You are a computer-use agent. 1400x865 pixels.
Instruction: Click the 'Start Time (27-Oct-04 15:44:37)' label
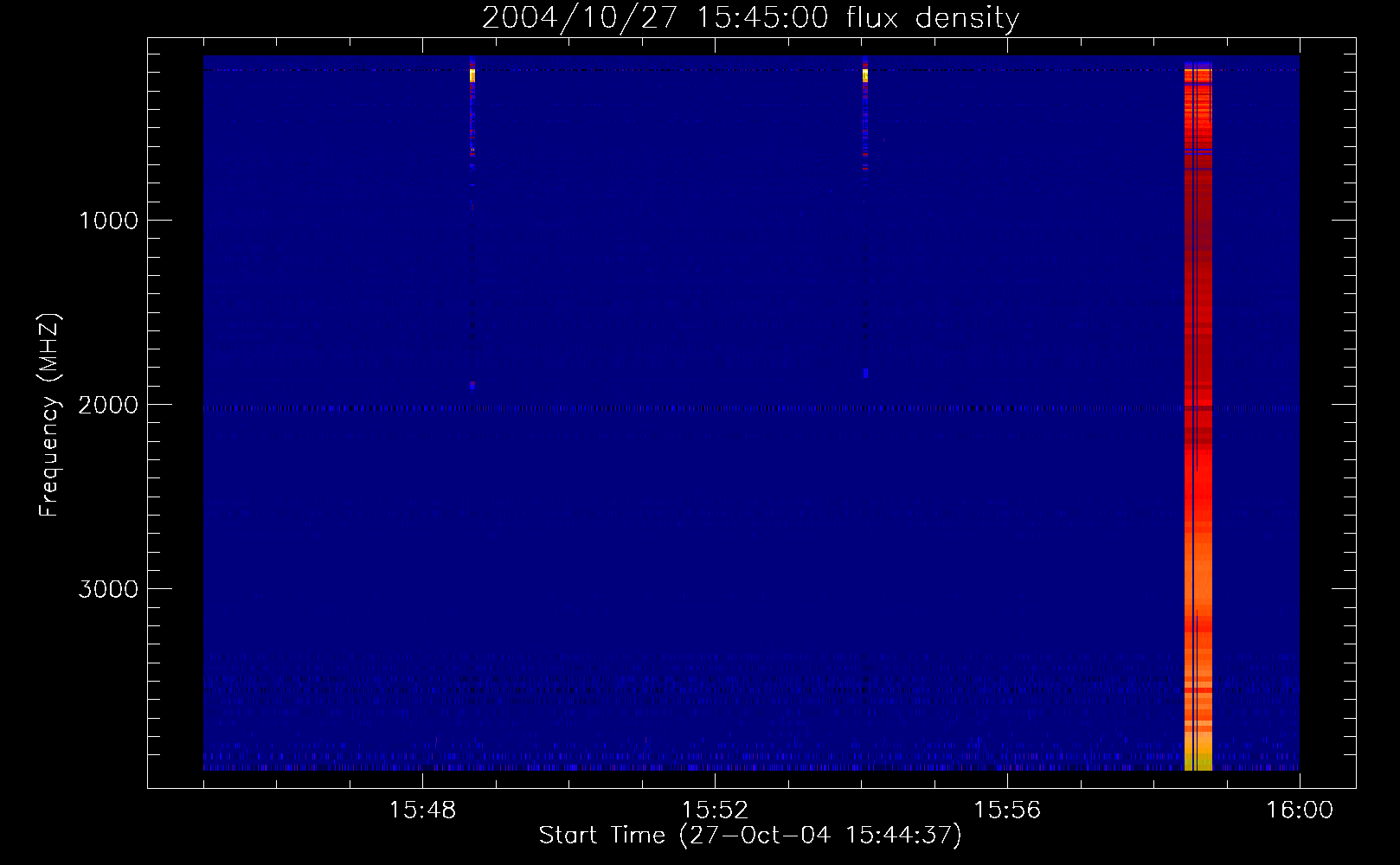click(x=750, y=836)
